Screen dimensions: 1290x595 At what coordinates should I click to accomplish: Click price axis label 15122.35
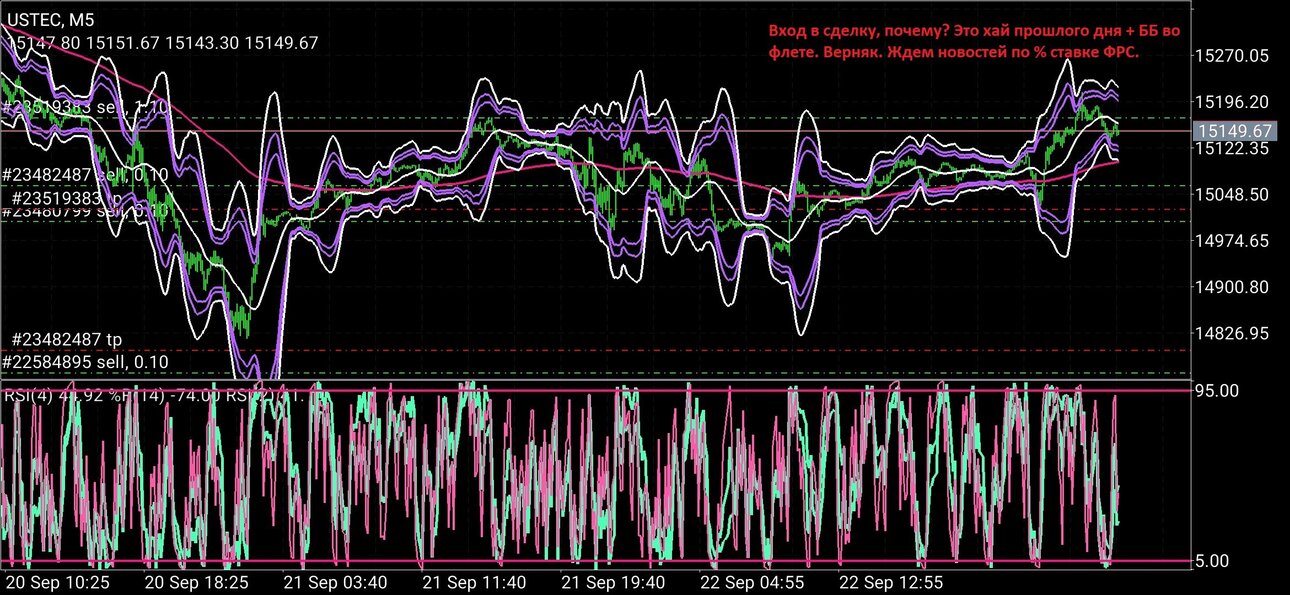click(x=1234, y=148)
